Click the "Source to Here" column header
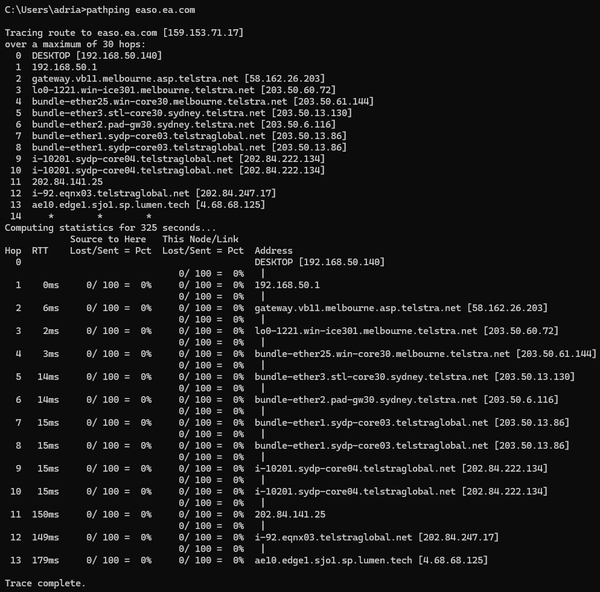Viewport: 600px width, 592px height. [108, 239]
